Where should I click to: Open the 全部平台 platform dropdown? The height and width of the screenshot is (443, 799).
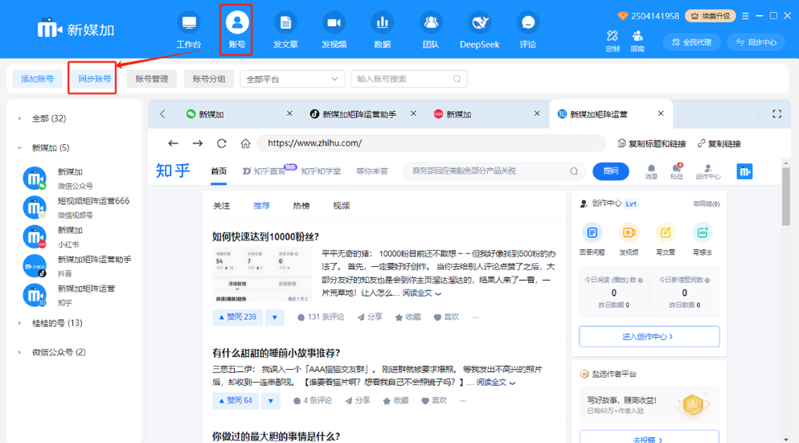click(292, 79)
